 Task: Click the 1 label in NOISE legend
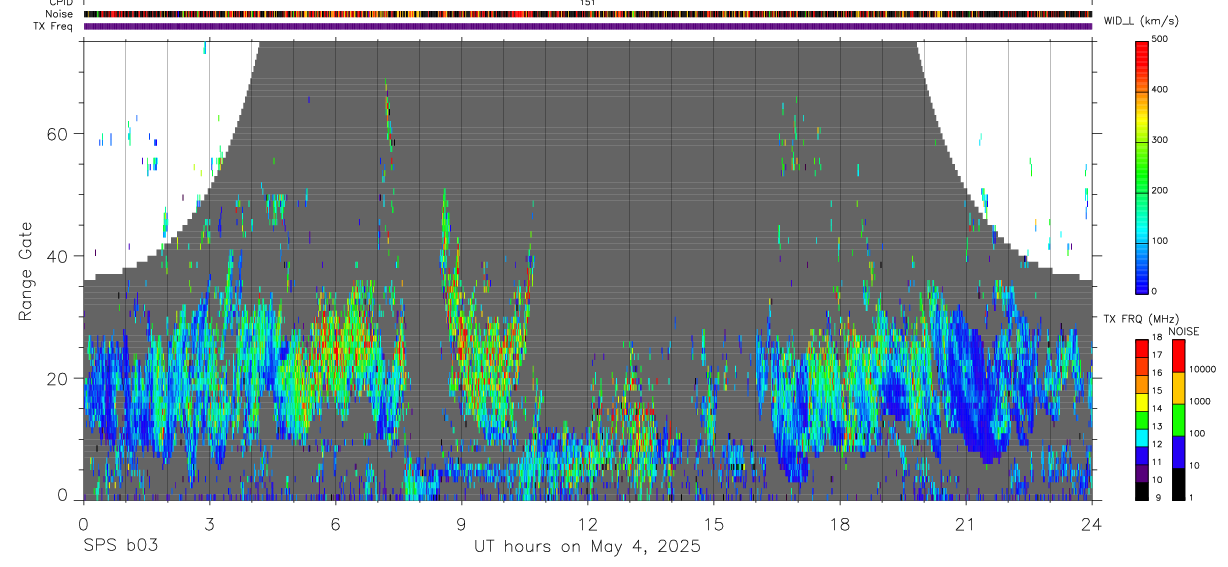click(x=1191, y=497)
